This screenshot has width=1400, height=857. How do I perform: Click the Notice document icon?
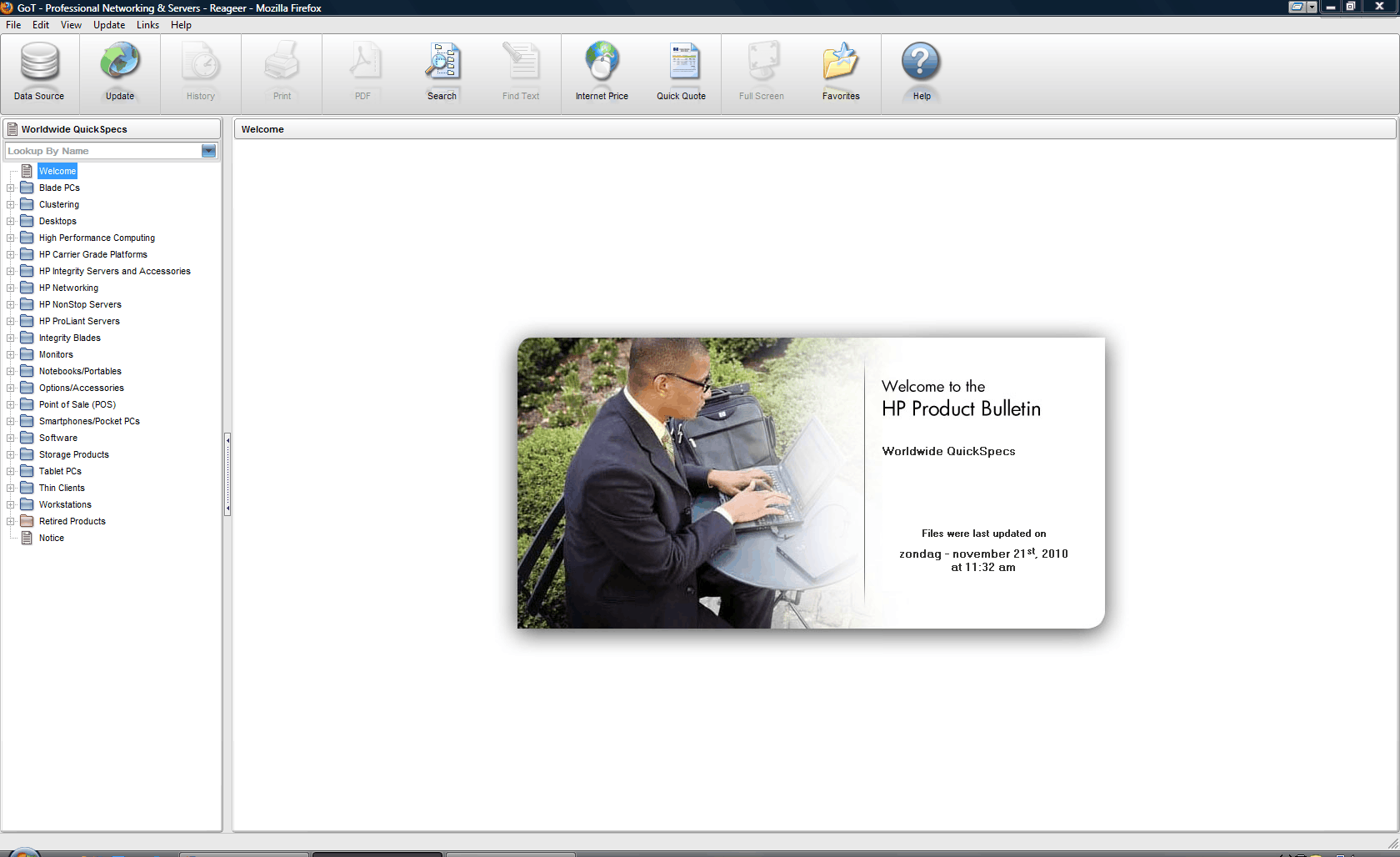pos(27,538)
